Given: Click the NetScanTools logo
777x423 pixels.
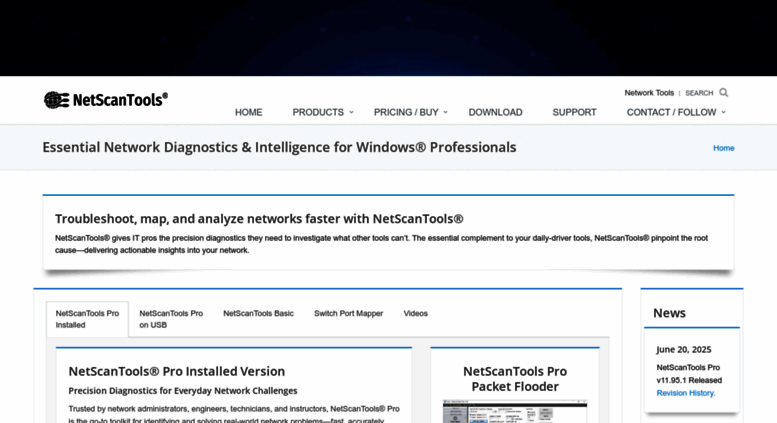Looking at the screenshot, I should (106, 100).
